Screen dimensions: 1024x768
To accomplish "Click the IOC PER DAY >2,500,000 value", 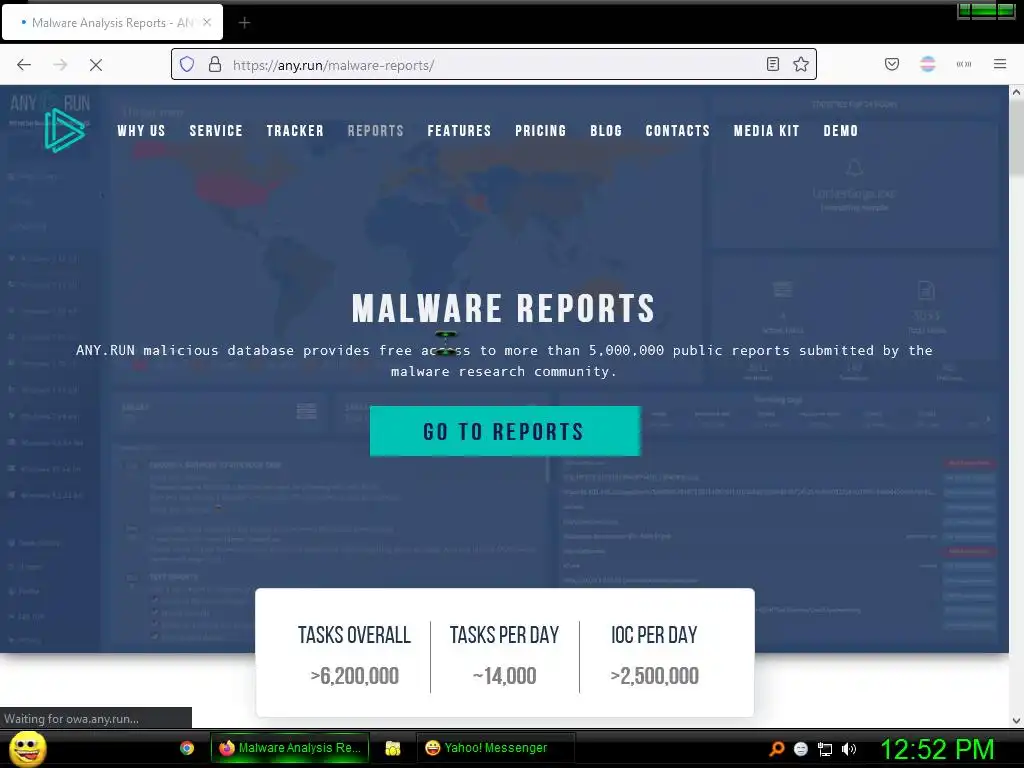I will 654,676.
